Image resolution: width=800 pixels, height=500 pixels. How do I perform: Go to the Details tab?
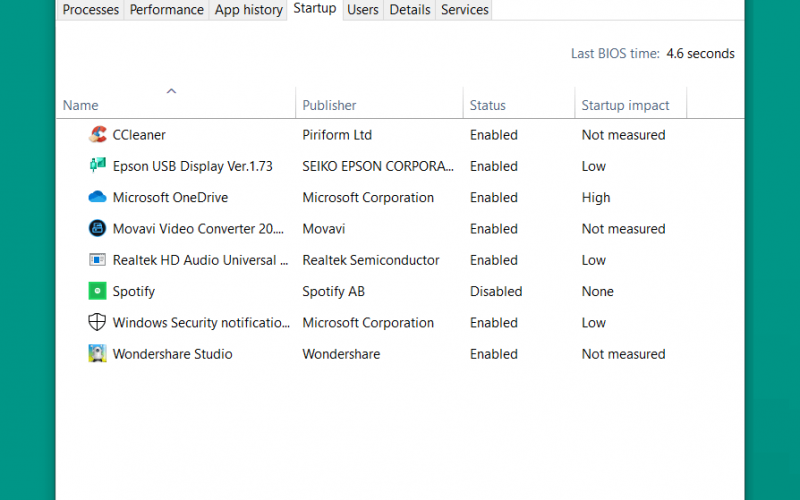(x=410, y=10)
